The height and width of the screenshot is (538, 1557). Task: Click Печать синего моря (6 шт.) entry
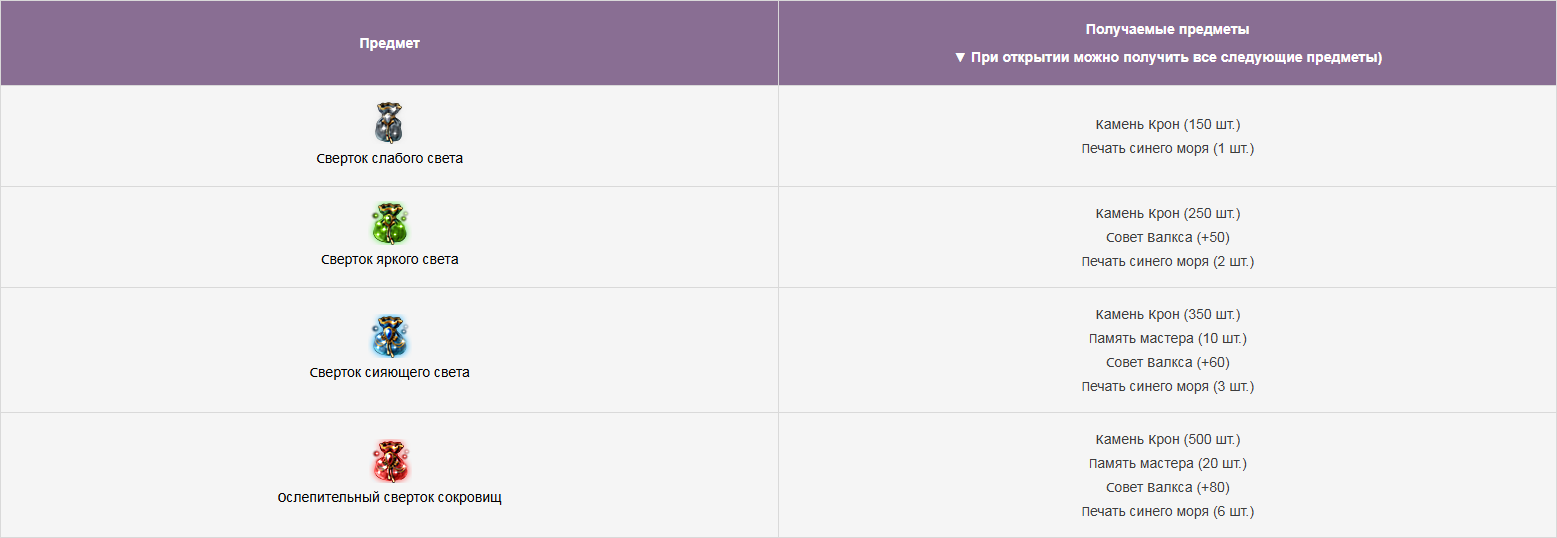click(x=1168, y=511)
